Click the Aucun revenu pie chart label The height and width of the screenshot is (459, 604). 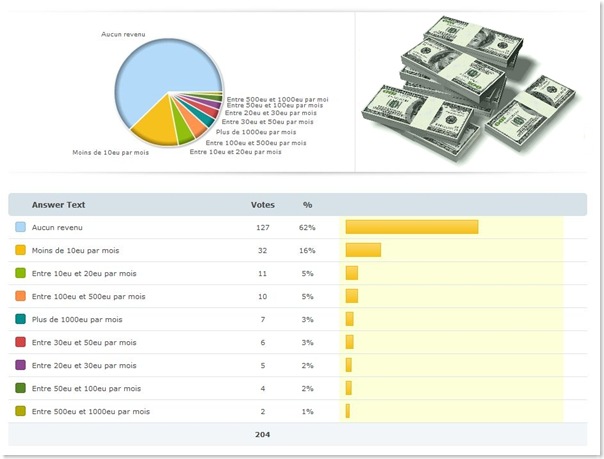tap(123, 34)
